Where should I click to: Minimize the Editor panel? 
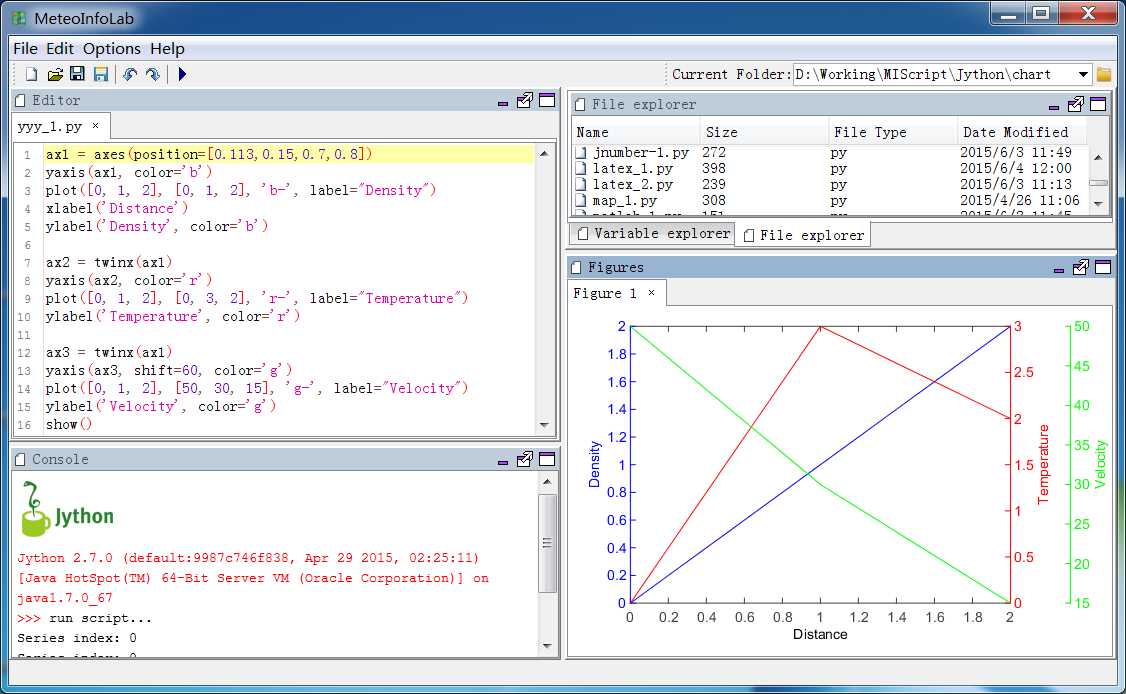point(503,103)
